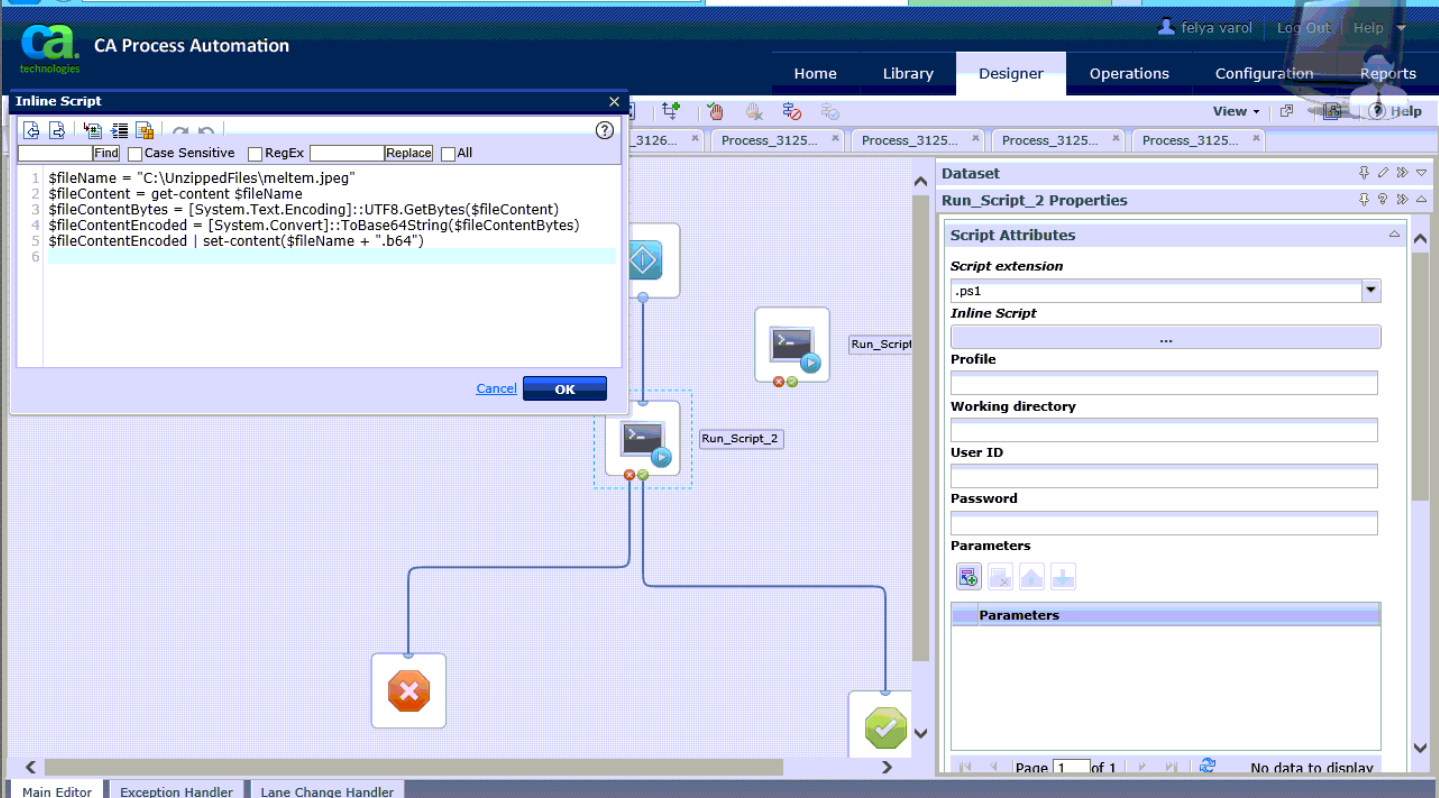
Task: Open the Script extension dropdown
Action: [x=1371, y=291]
